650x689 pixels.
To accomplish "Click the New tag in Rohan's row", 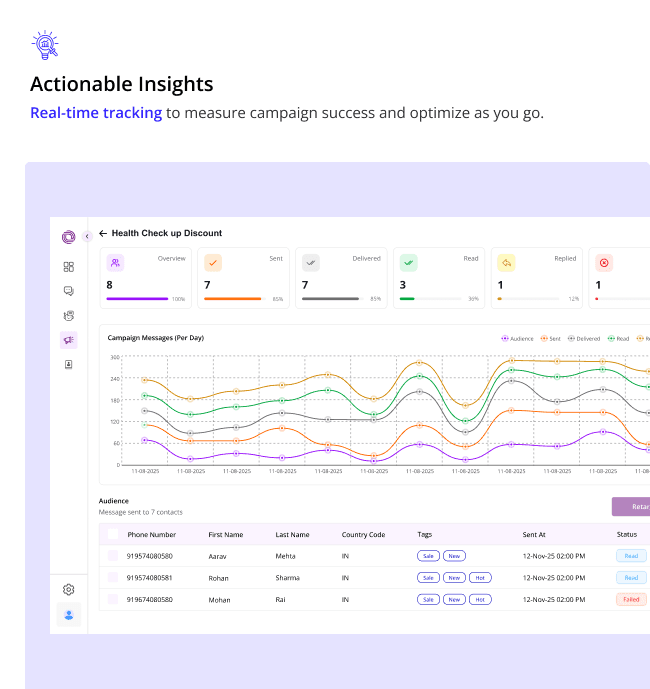I will click(454, 578).
